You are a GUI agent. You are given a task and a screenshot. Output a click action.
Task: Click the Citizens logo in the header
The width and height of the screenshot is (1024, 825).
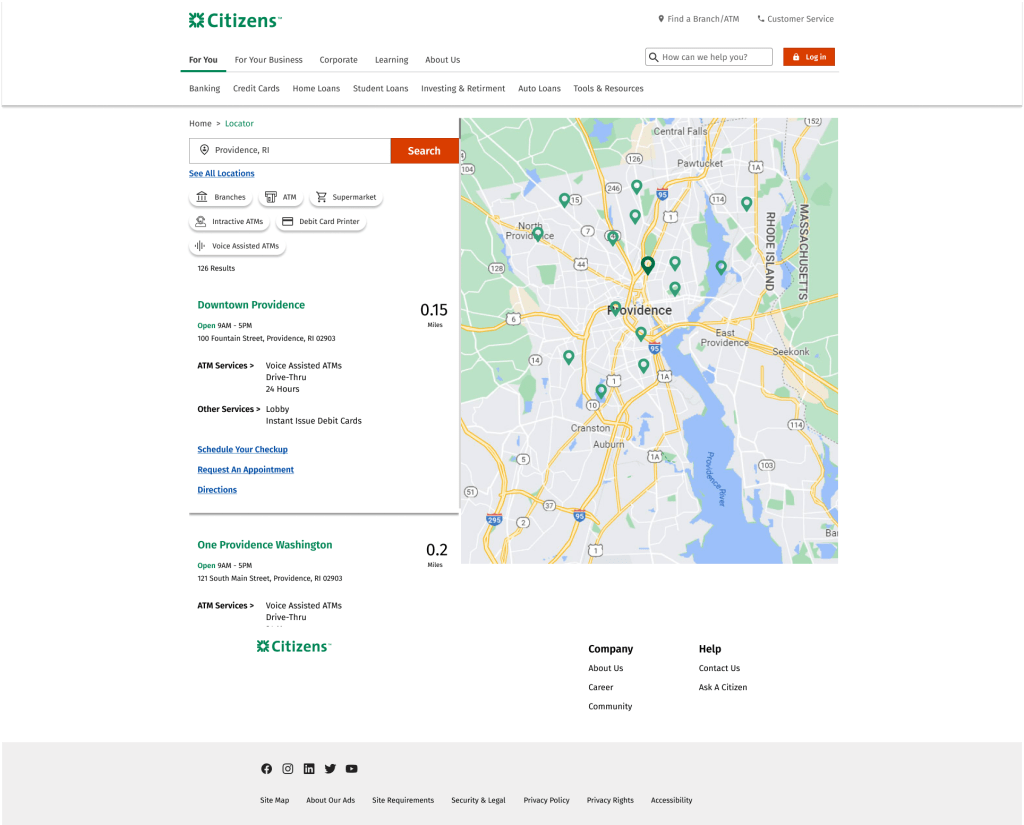235,20
